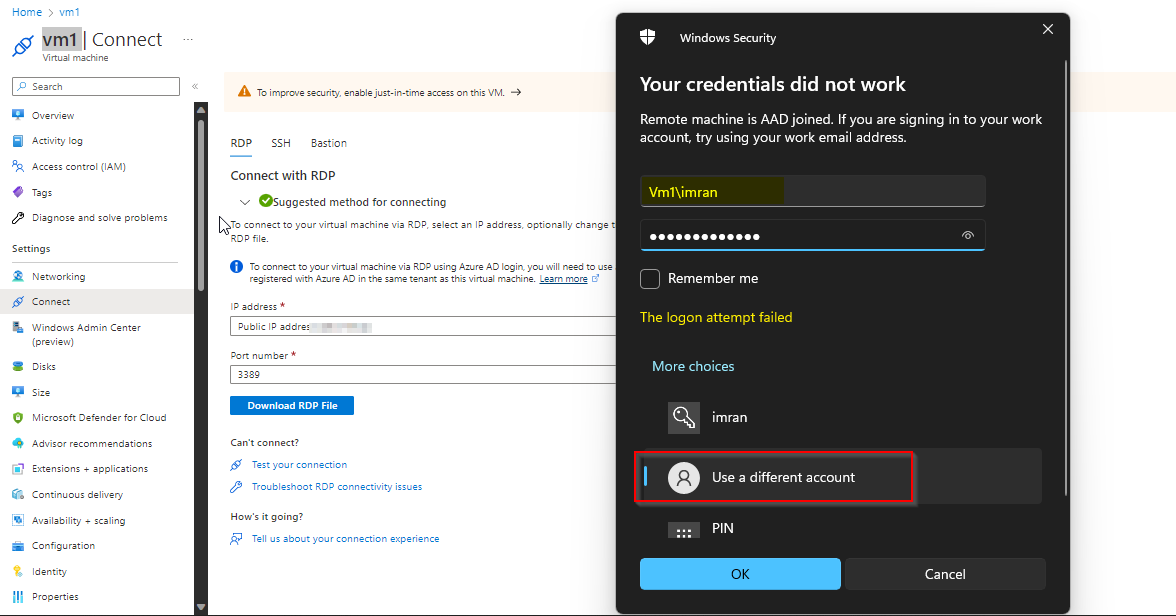This screenshot has width=1176, height=616.
Task: Click the Properties icon
Action: [18, 596]
